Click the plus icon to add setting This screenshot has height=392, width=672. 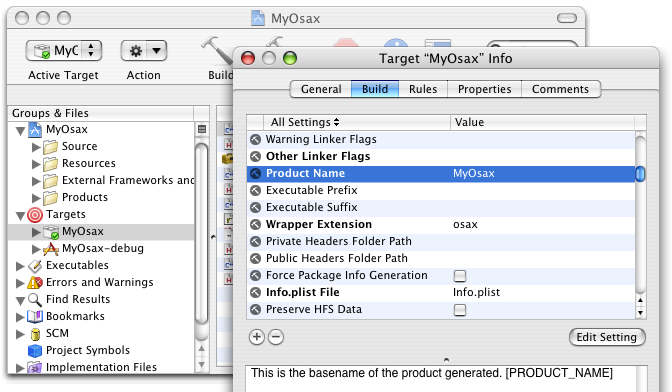click(x=256, y=337)
